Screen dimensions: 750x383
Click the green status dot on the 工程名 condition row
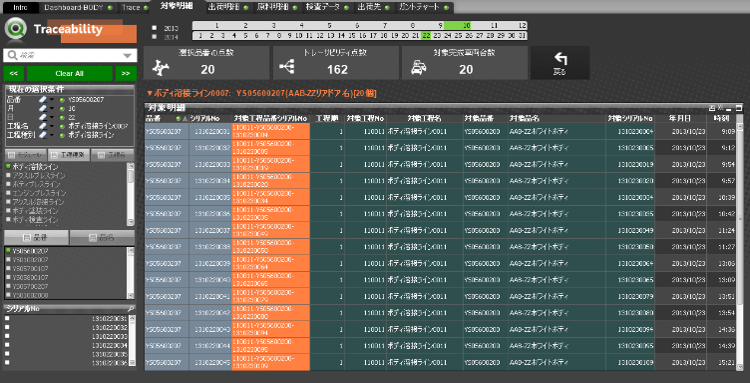pyautogui.click(x=62, y=127)
